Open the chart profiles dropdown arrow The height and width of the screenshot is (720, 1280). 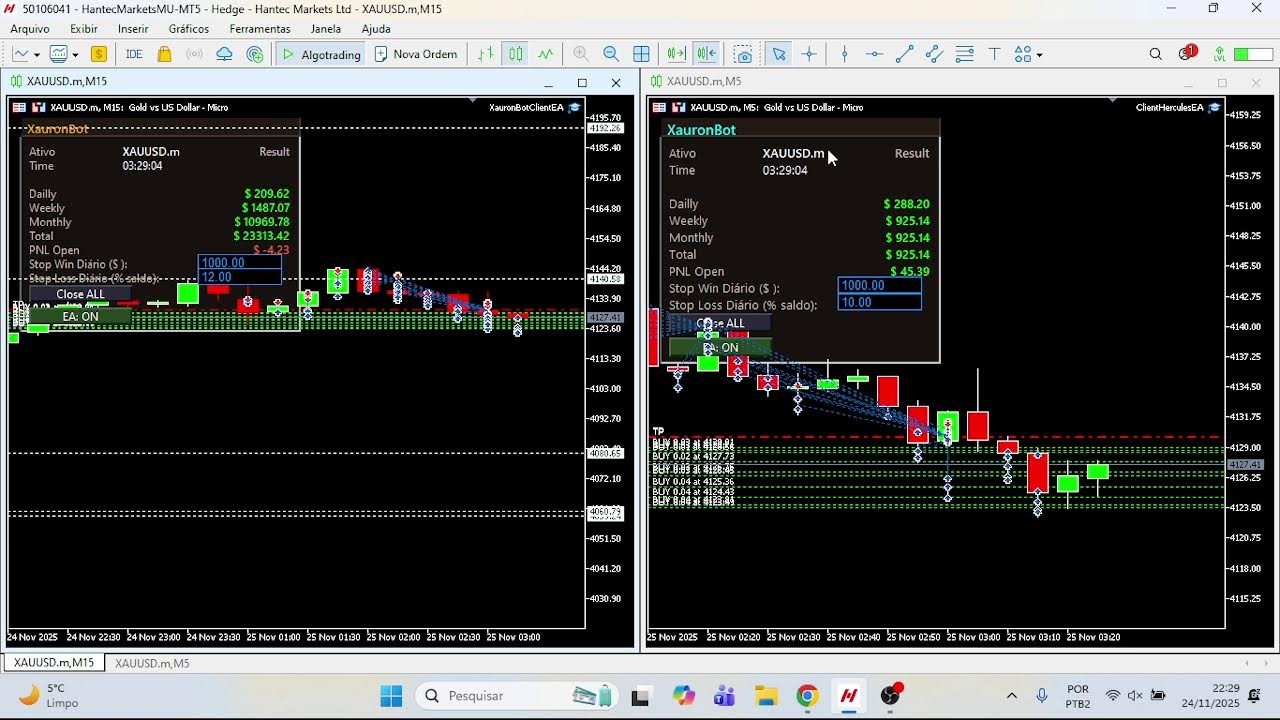pyautogui.click(x=75, y=55)
